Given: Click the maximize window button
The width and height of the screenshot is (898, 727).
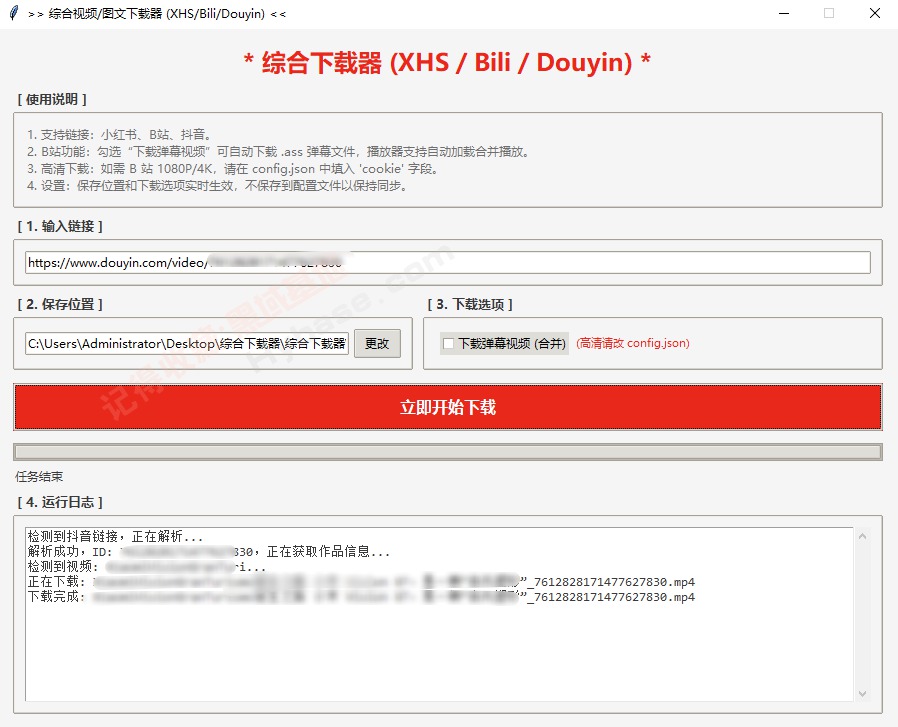Looking at the screenshot, I should pyautogui.click(x=828, y=13).
